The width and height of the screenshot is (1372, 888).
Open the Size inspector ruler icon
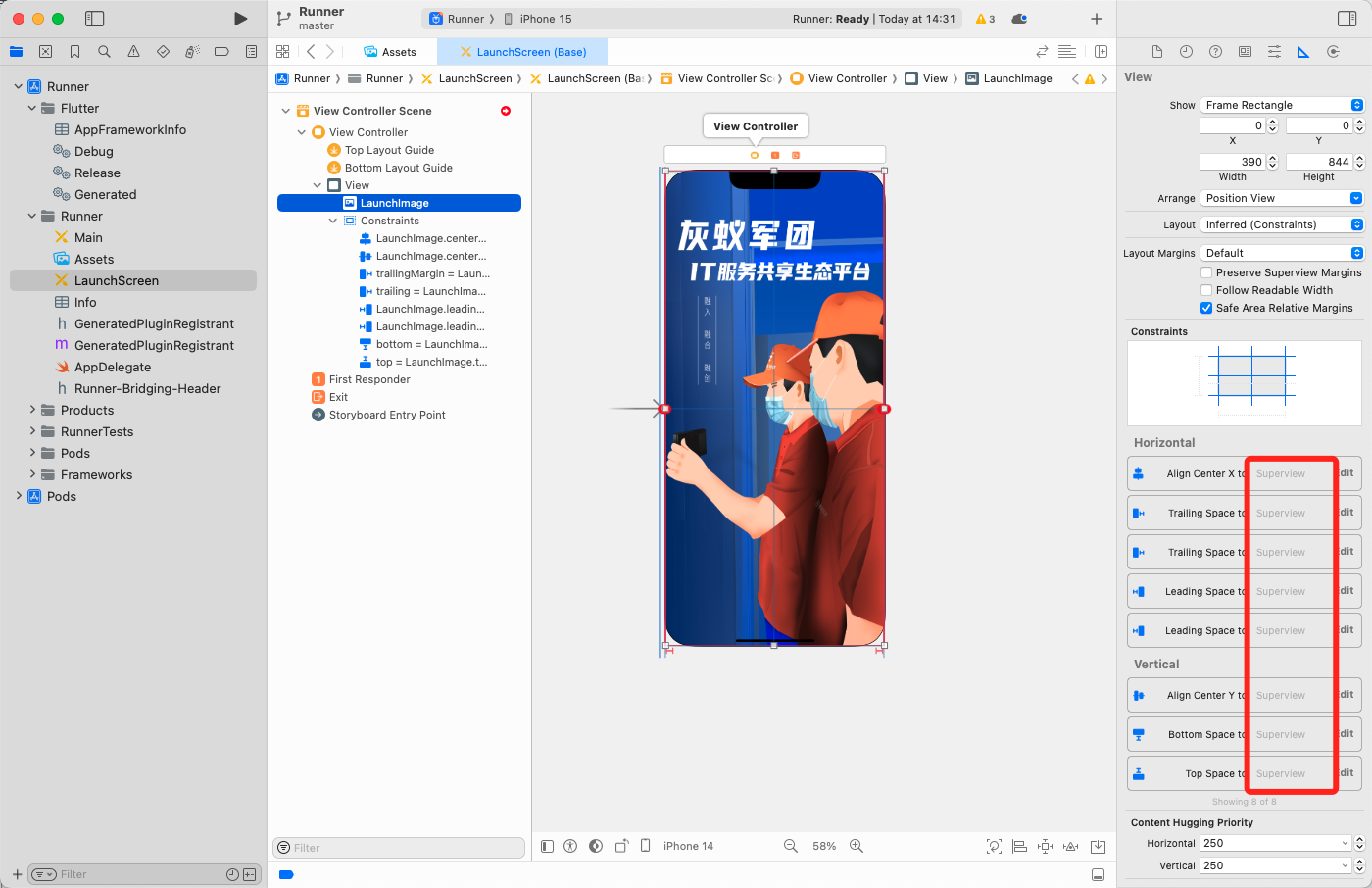pyautogui.click(x=1303, y=52)
